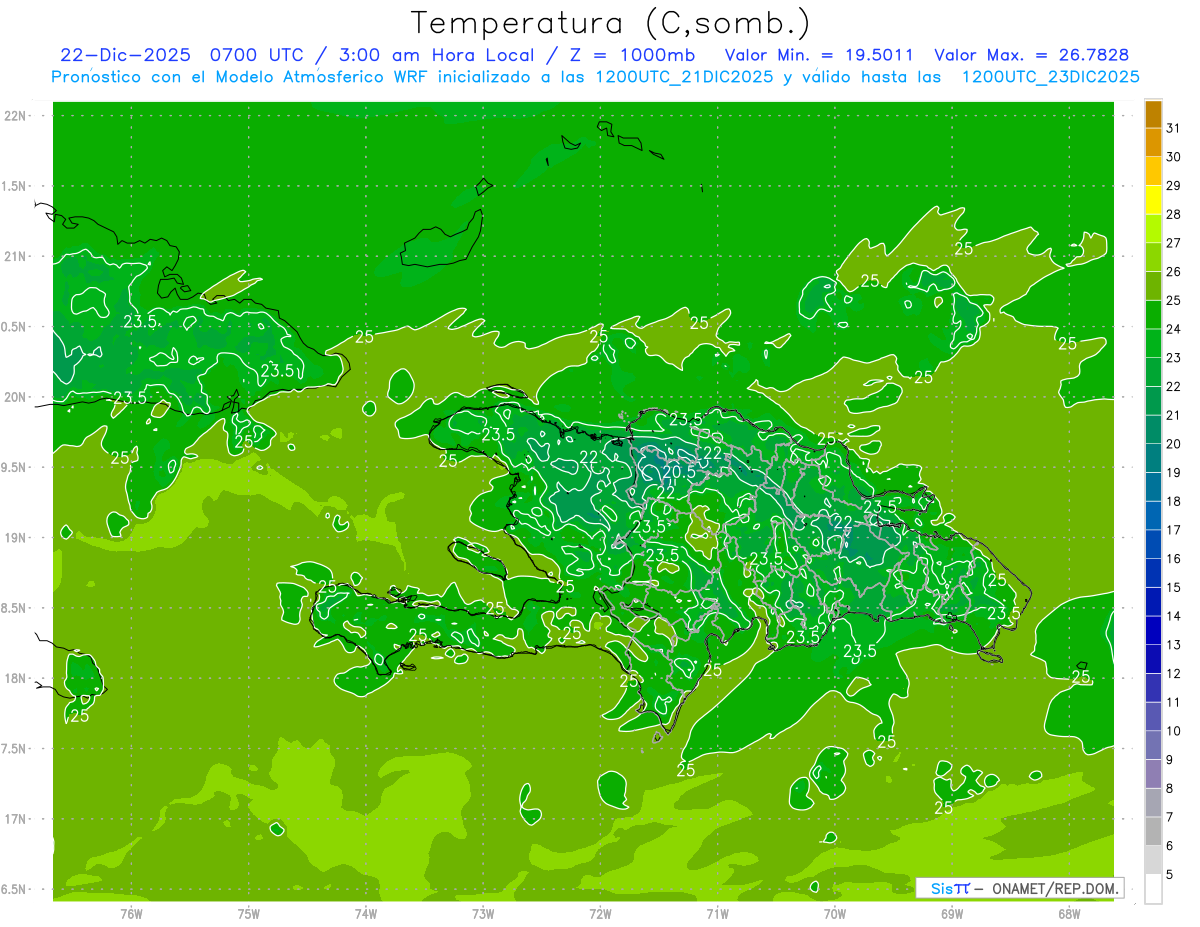Viewport: 1200px width, 927px height.
Task: Click the 73W longitude axis label
Action: click(483, 913)
